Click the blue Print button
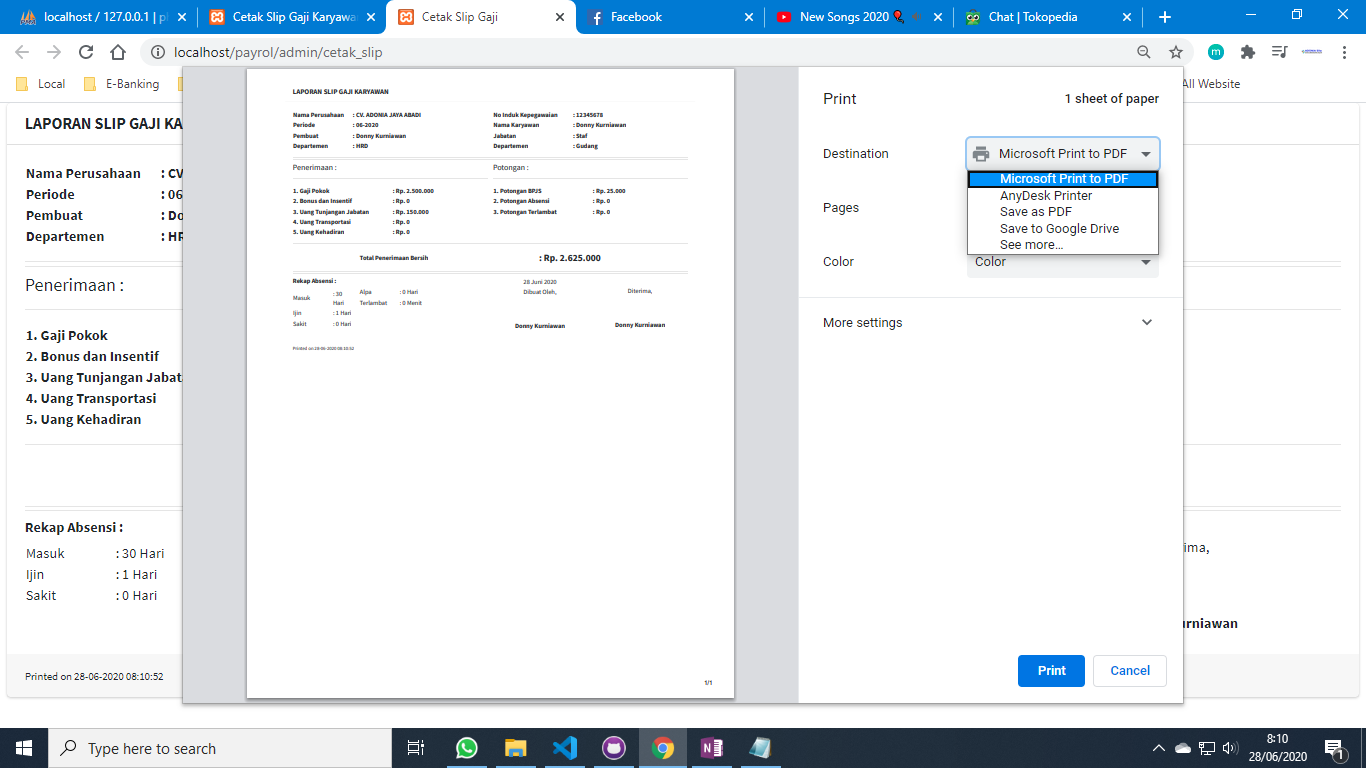The height and width of the screenshot is (768, 1366). coord(1051,671)
